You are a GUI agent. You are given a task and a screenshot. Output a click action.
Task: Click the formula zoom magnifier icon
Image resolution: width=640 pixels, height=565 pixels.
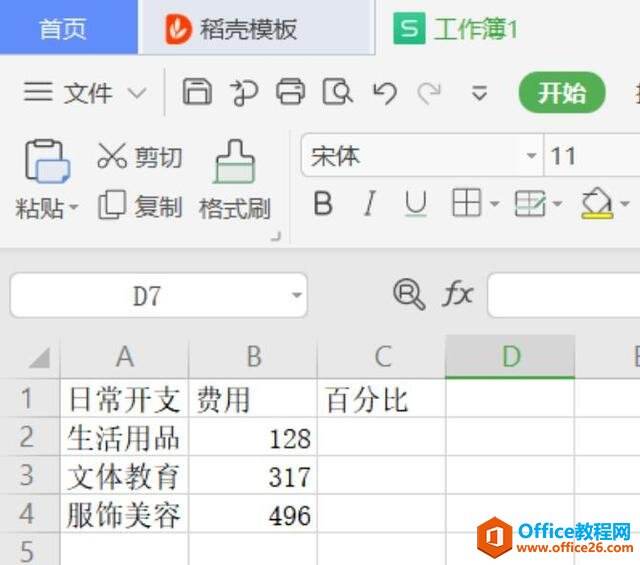coord(409,294)
